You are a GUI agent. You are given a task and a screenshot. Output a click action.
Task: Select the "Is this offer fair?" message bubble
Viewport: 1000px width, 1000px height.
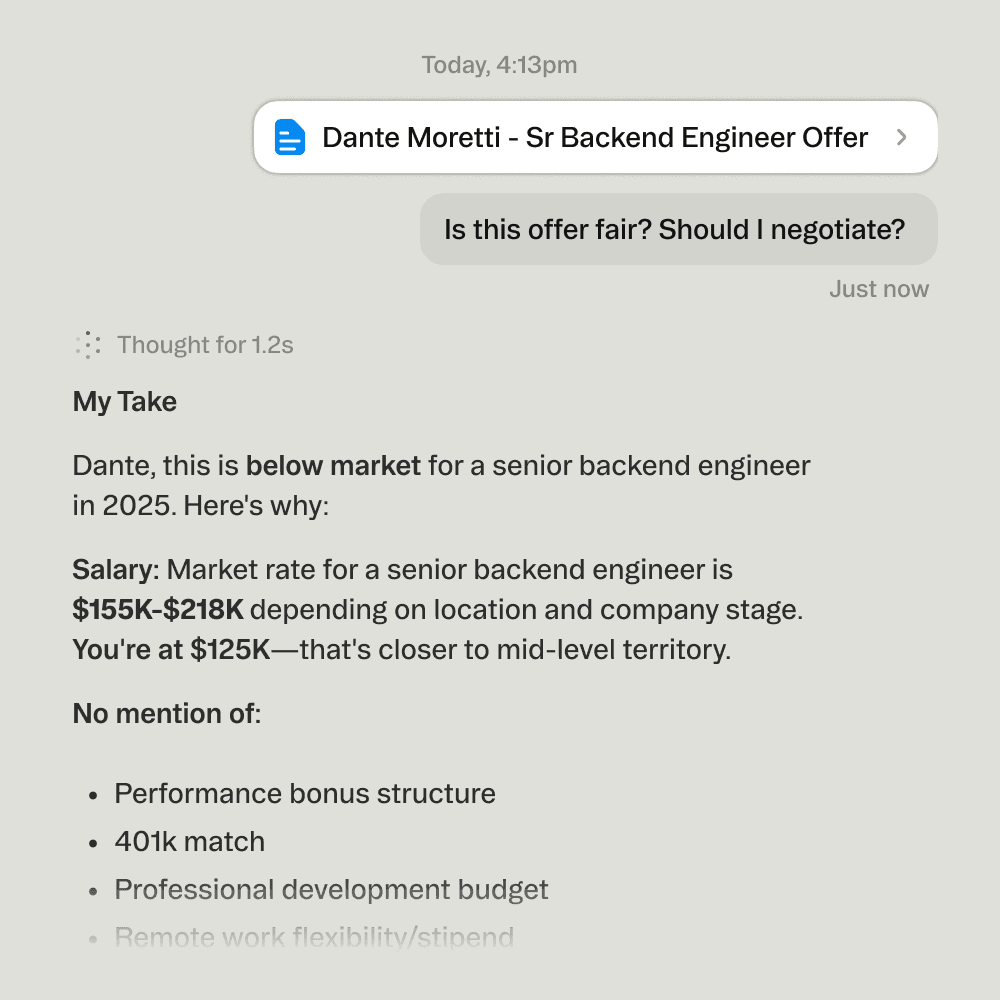(678, 229)
